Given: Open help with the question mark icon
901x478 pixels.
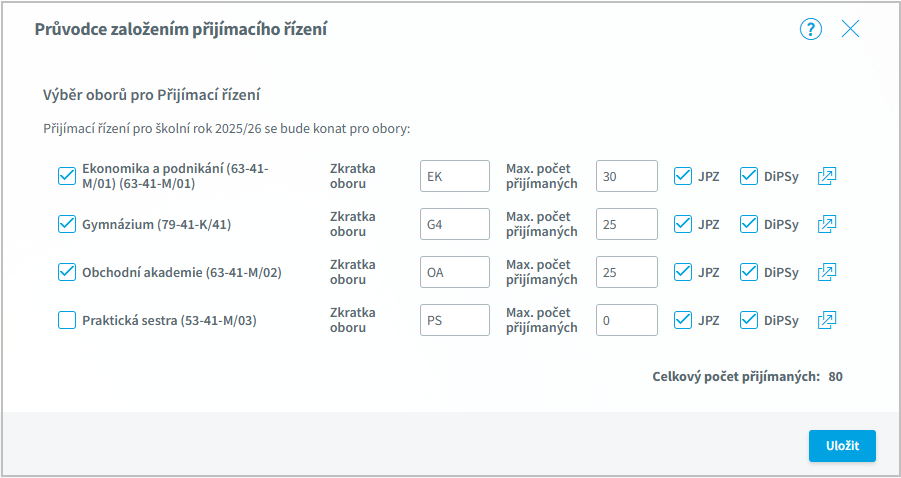Looking at the screenshot, I should tap(810, 29).
